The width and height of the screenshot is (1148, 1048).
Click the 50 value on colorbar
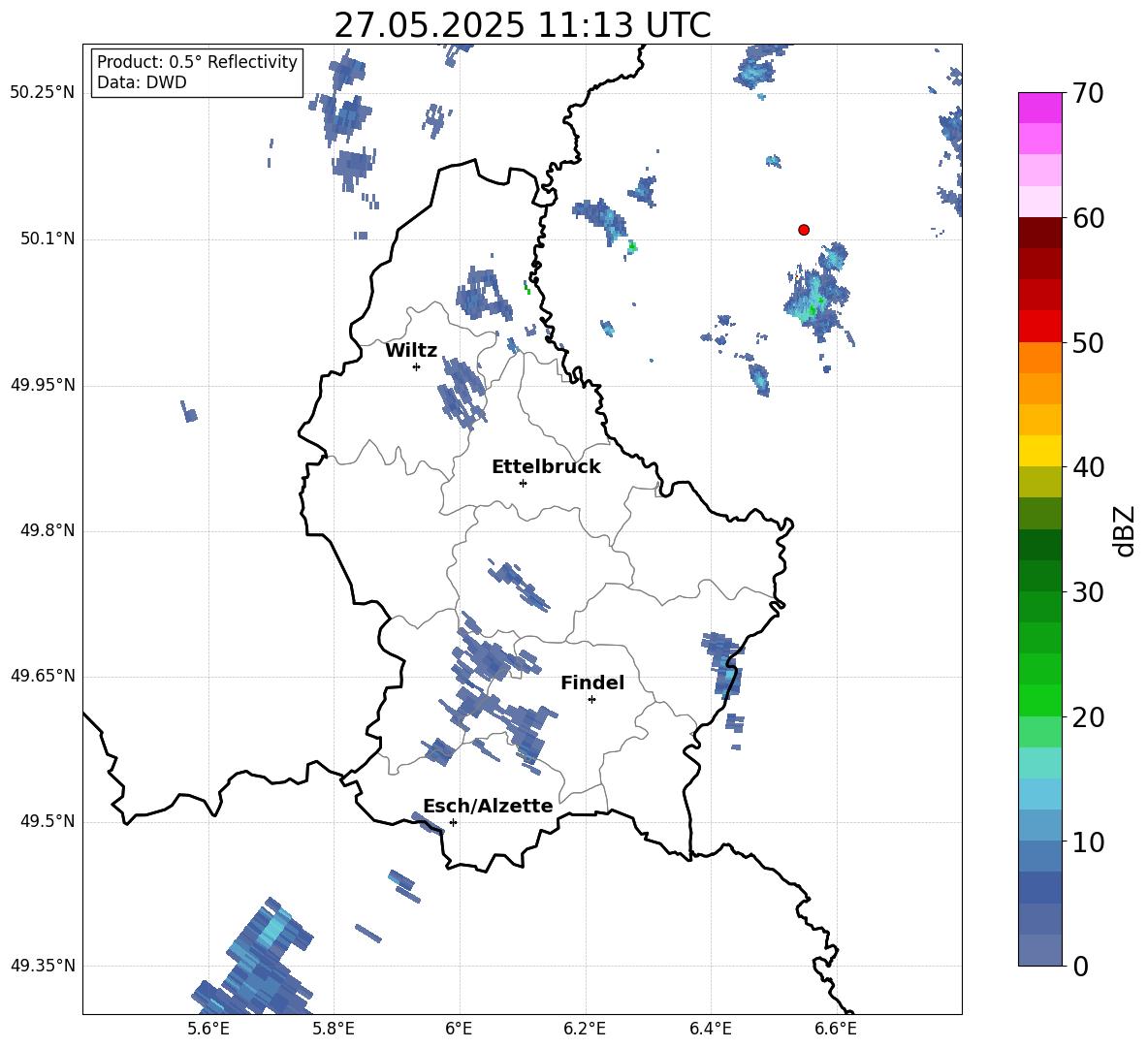pyautogui.click(x=1088, y=342)
